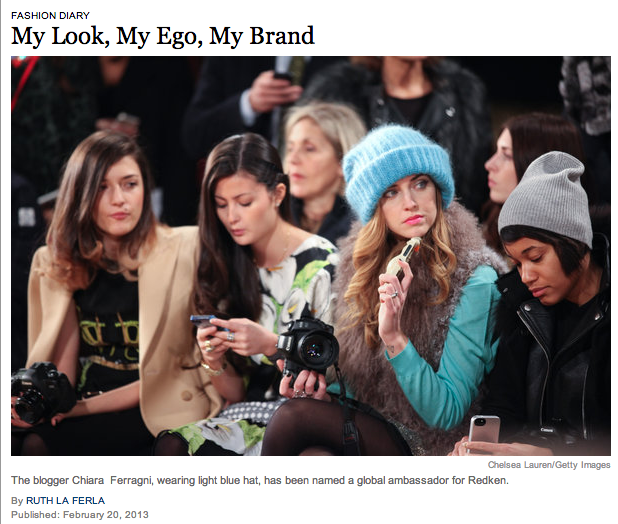Click the gray beanie in the photo
This screenshot has width=618, height=524.
click(x=548, y=197)
